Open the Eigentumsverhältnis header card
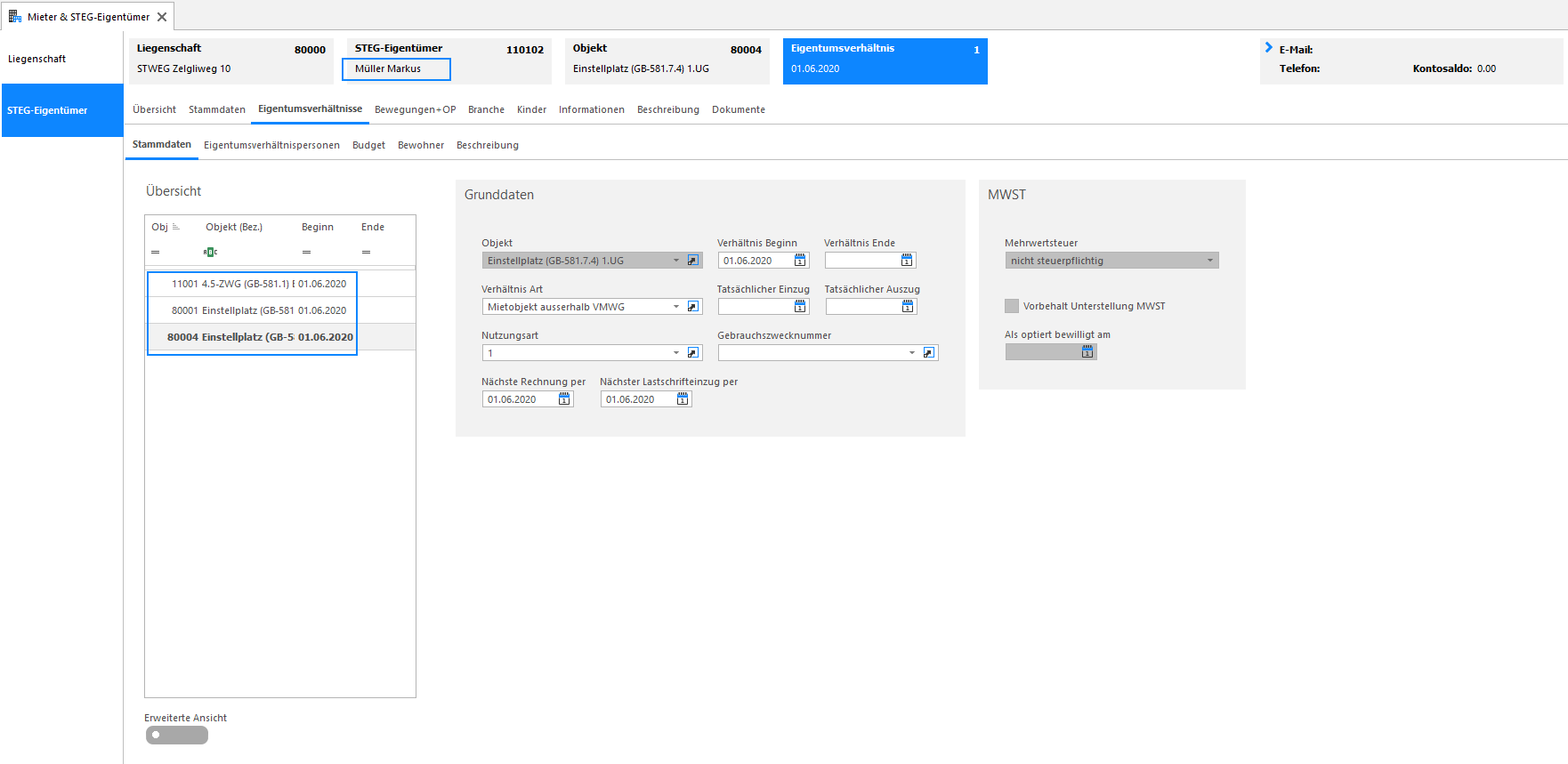The height and width of the screenshot is (764, 1568). point(885,61)
